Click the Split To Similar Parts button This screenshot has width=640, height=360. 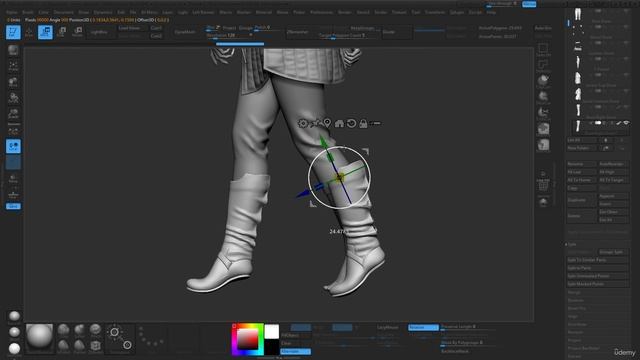coord(598,260)
